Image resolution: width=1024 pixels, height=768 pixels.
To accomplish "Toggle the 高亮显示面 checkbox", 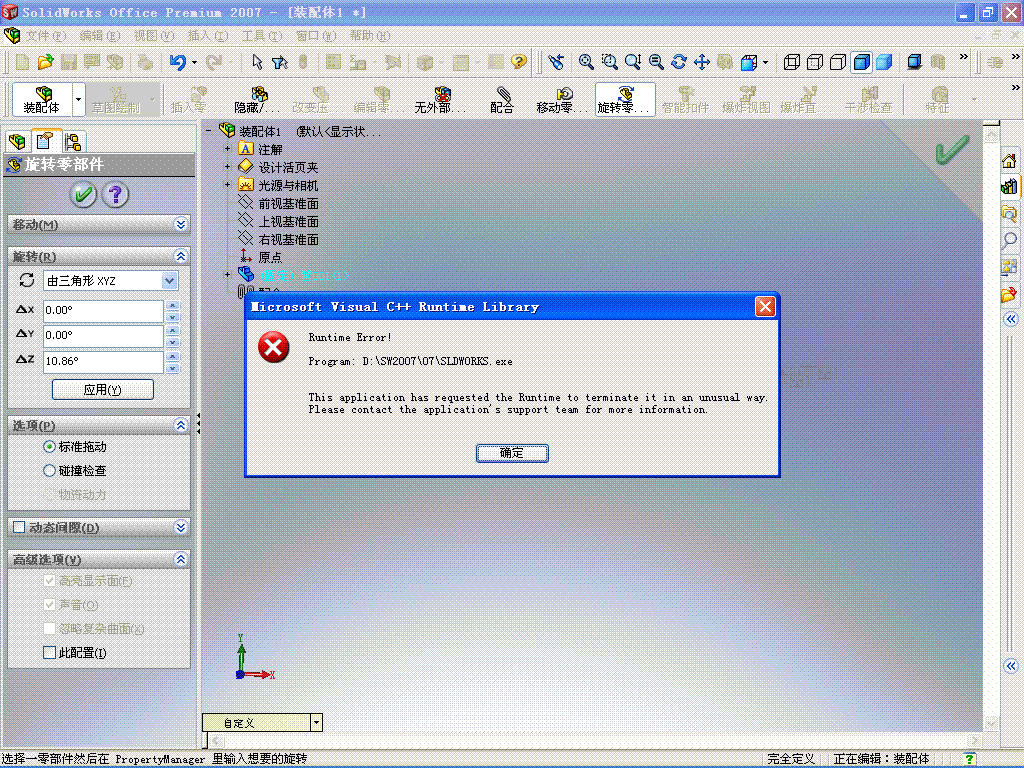I will coord(50,581).
